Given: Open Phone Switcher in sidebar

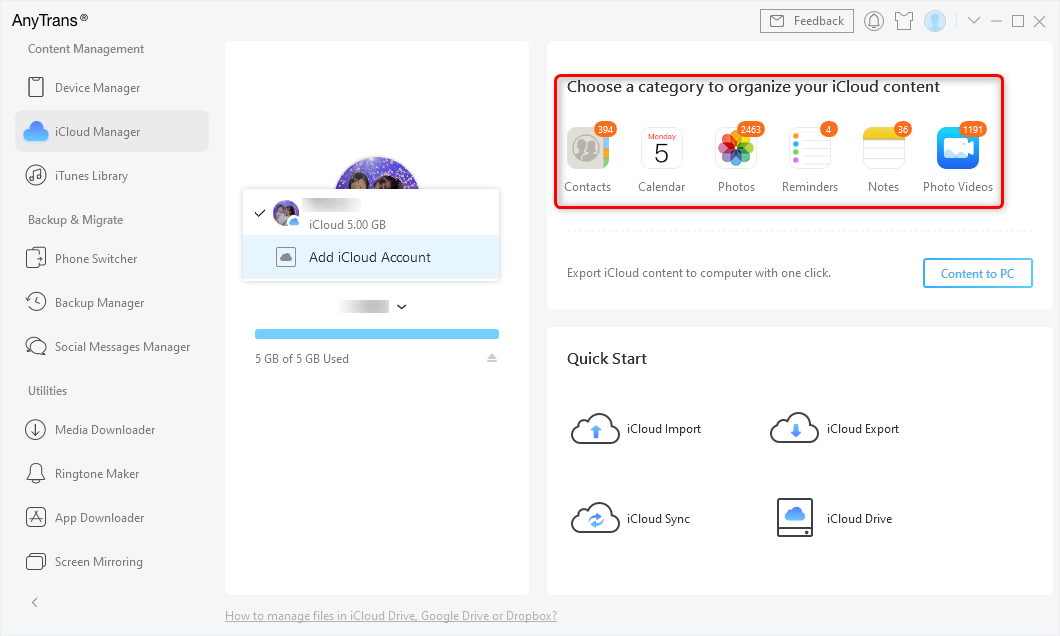Looking at the screenshot, I should [112, 259].
